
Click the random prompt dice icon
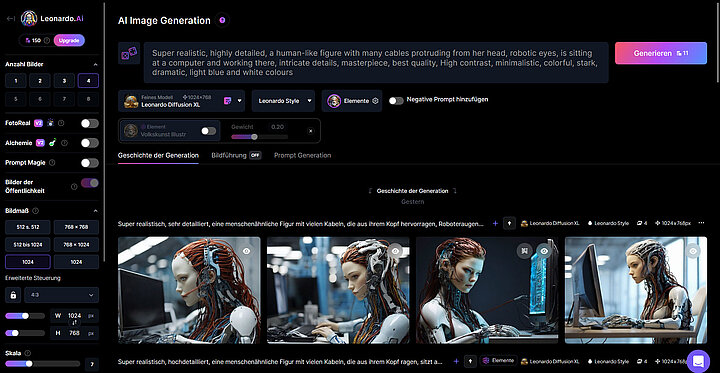coord(129,53)
